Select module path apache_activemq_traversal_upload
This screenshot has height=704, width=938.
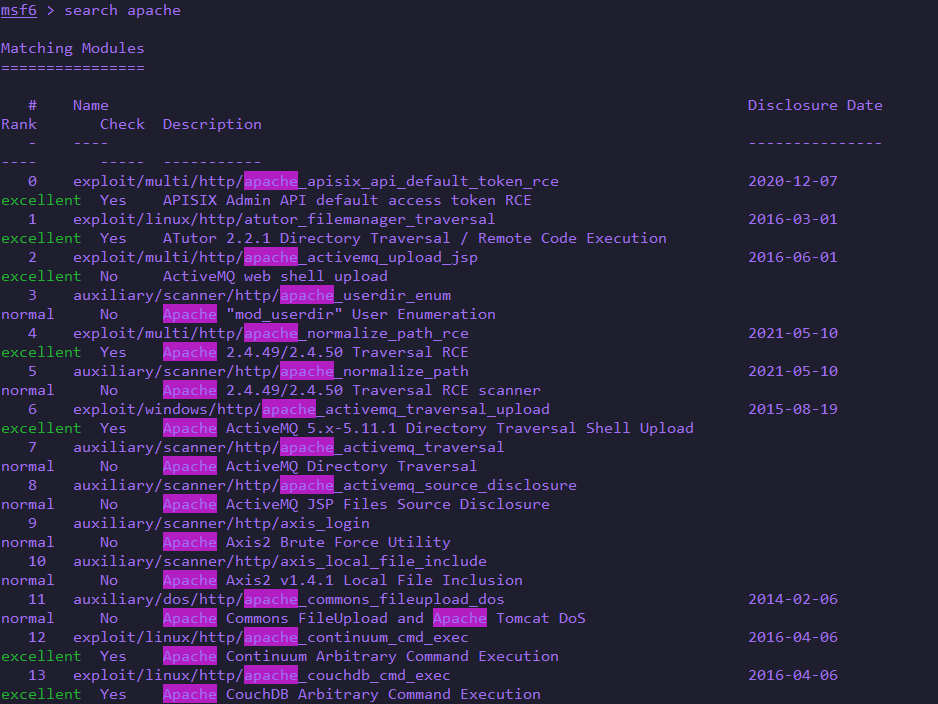pos(311,409)
